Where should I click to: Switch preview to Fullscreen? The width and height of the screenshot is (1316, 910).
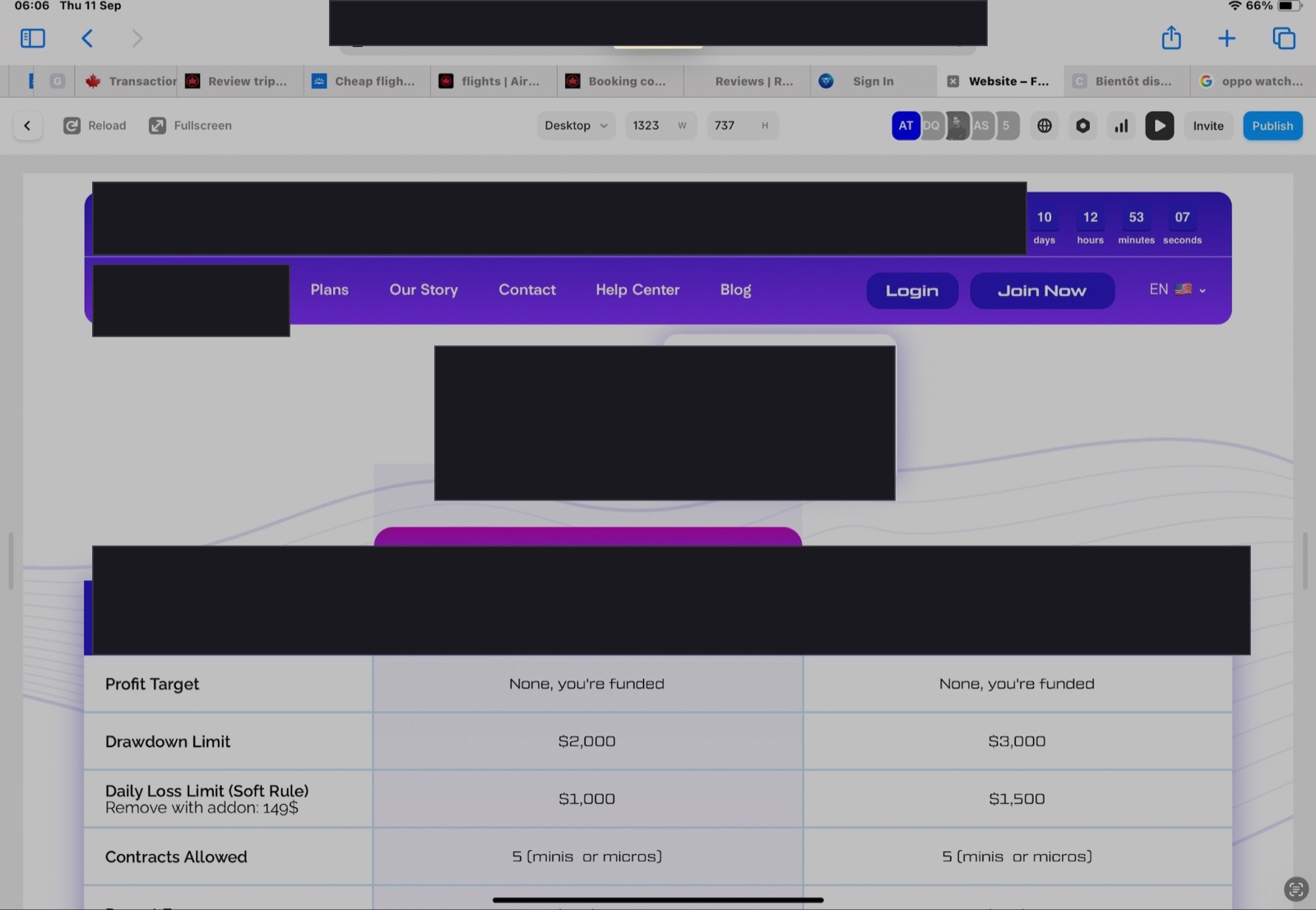tap(190, 126)
